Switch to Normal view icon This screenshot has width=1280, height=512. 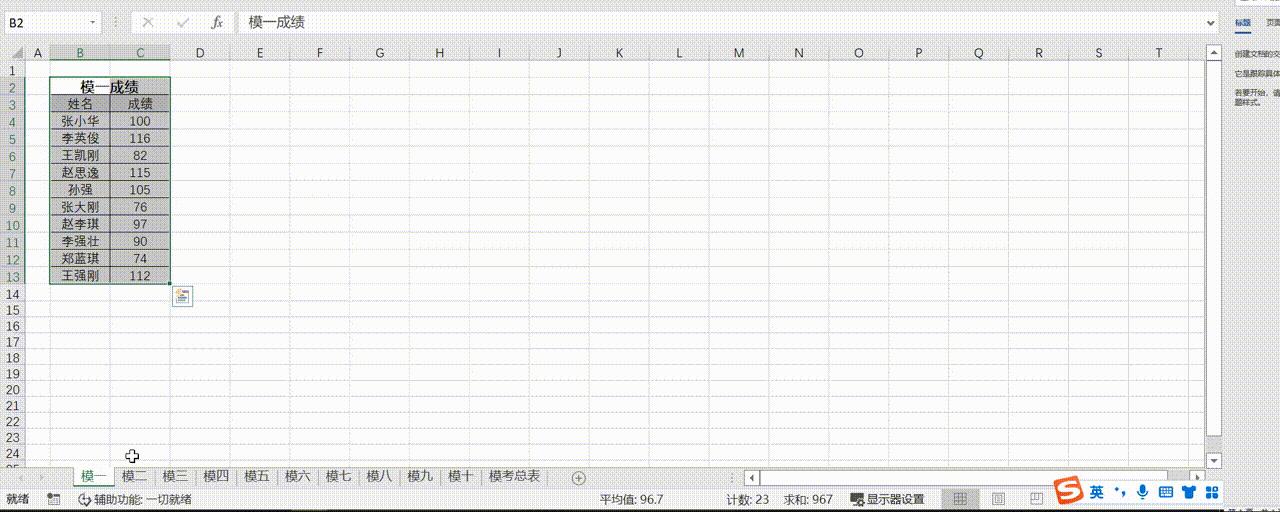[960, 499]
